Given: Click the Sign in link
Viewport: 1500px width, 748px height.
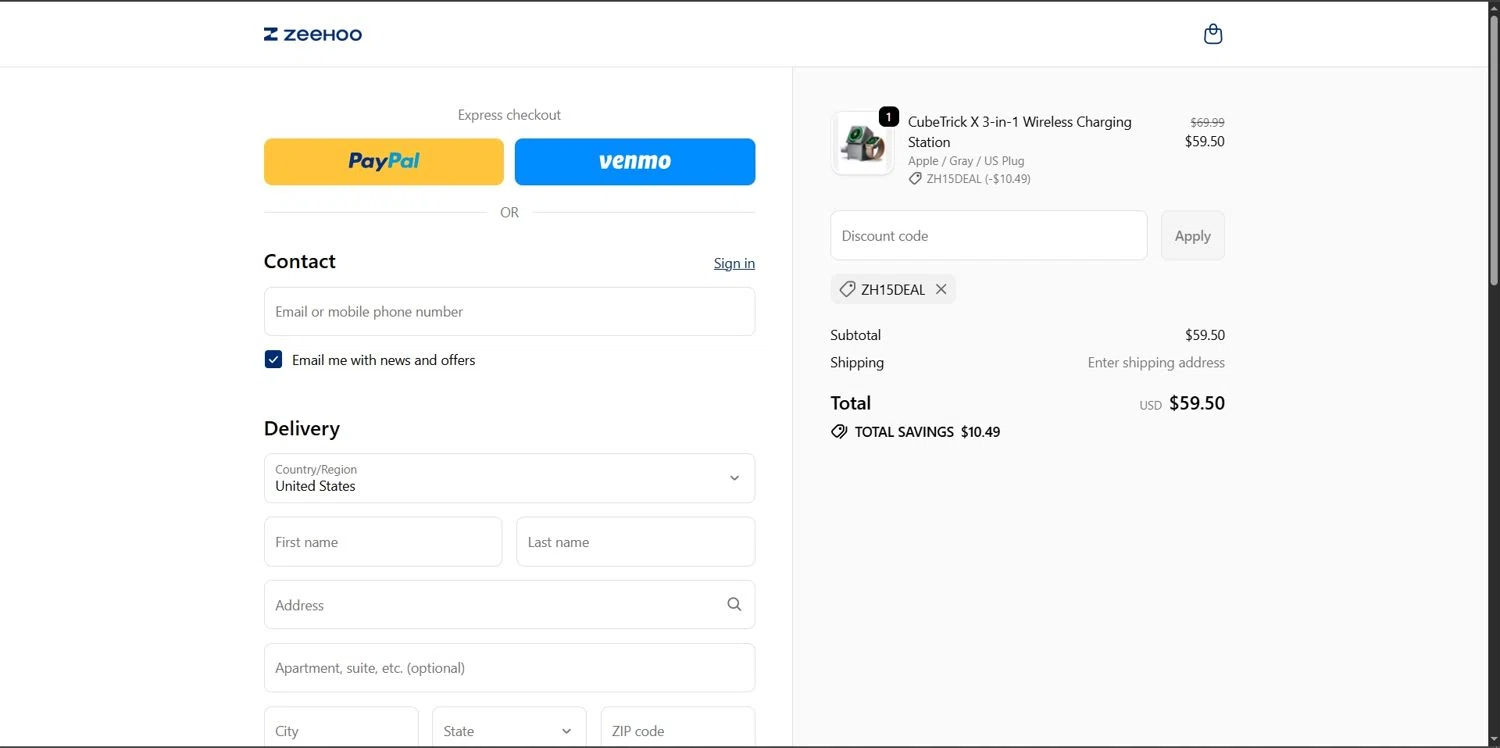Looking at the screenshot, I should 734,263.
